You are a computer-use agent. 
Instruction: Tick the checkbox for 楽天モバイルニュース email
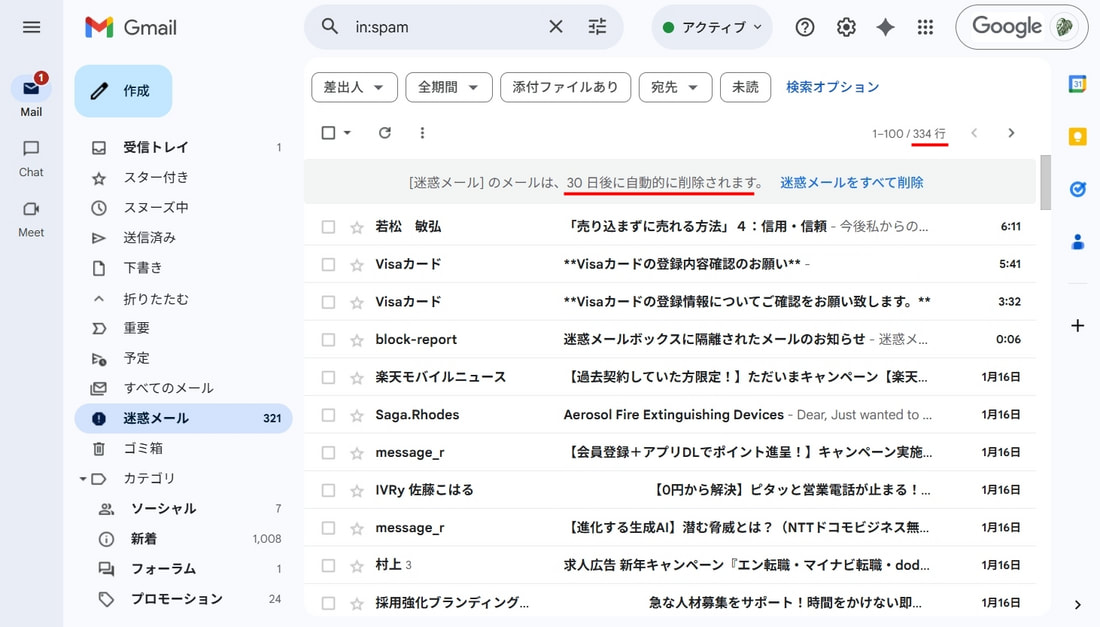pyautogui.click(x=328, y=377)
